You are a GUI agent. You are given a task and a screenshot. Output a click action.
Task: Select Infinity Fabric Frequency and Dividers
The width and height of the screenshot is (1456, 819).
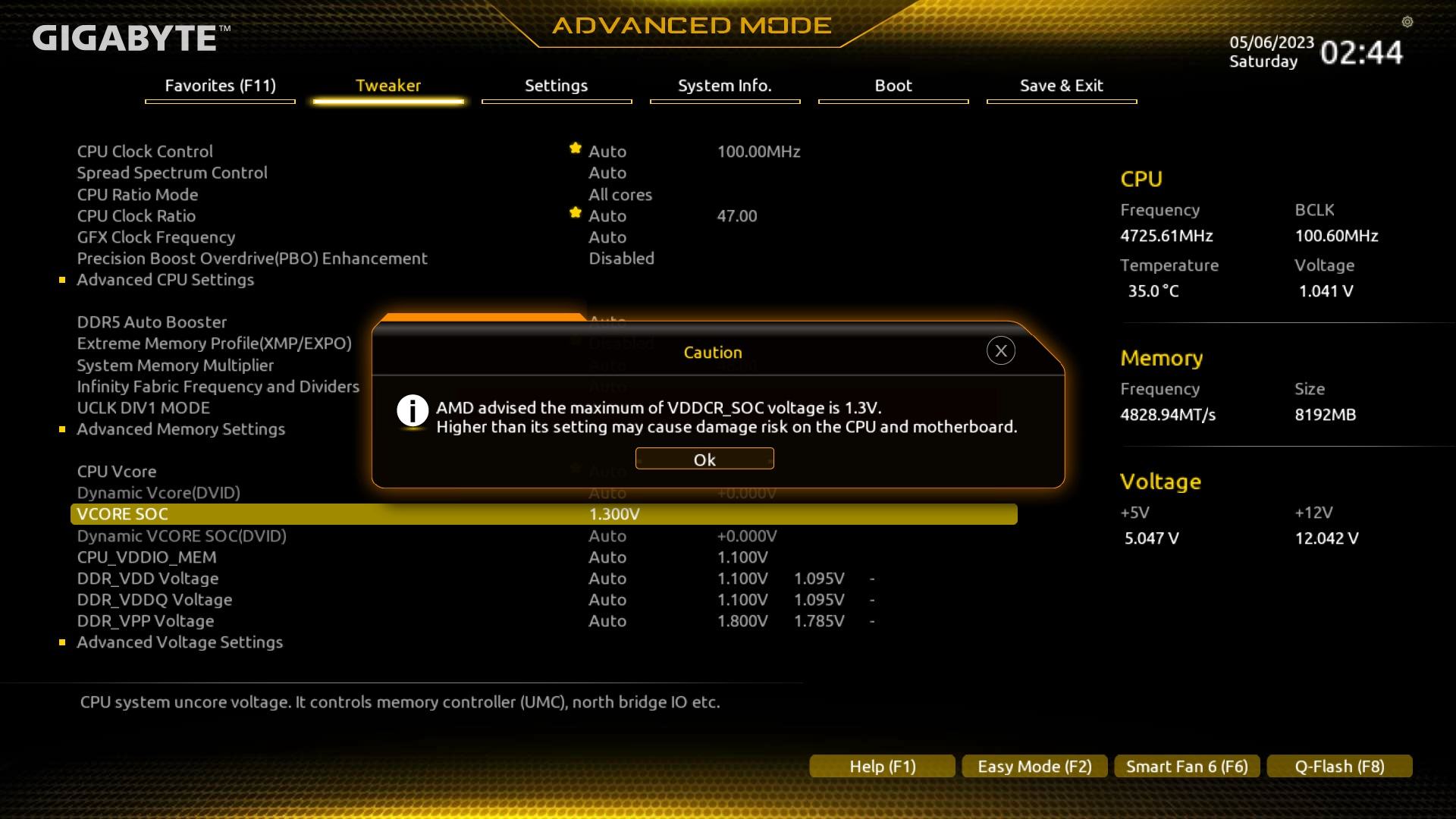(x=218, y=387)
